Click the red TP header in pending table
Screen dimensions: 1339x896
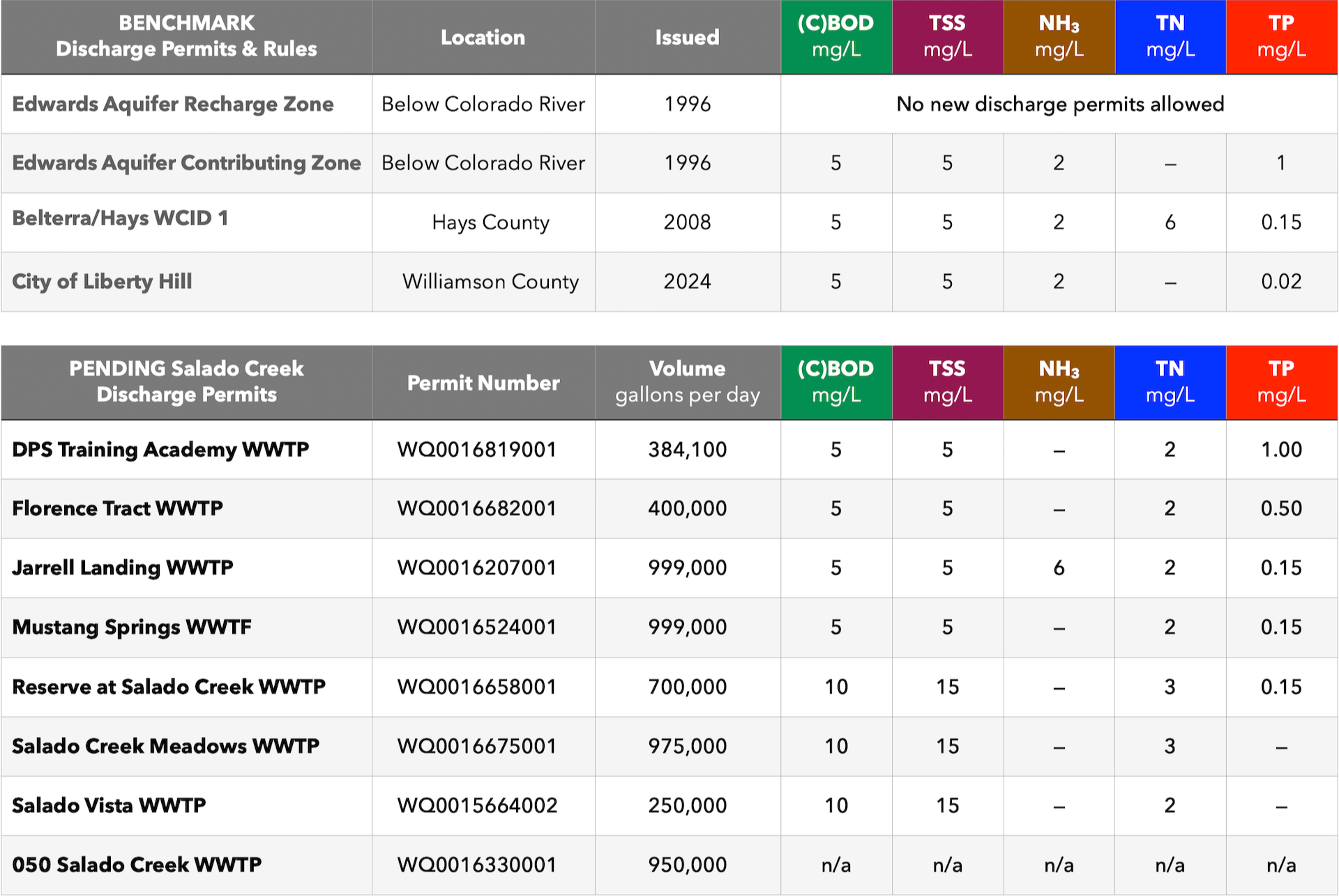click(x=1281, y=382)
